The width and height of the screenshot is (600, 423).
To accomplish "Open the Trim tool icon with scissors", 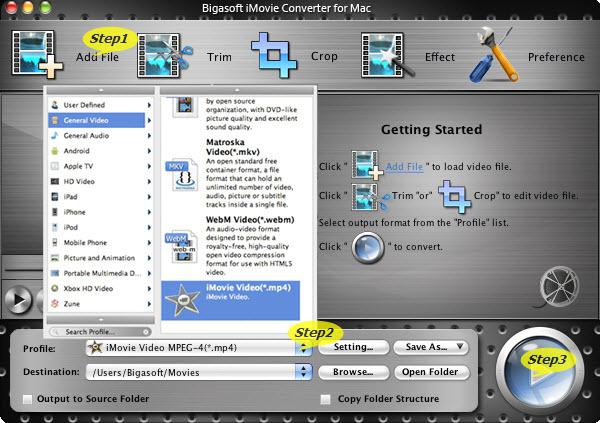I will [164, 55].
